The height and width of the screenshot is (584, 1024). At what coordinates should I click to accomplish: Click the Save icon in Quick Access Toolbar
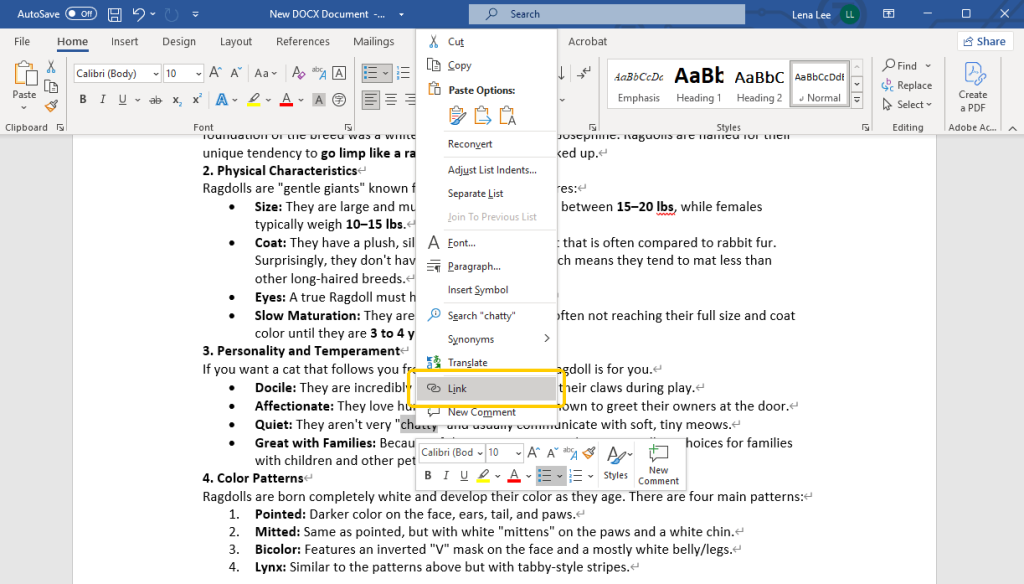[x=113, y=13]
